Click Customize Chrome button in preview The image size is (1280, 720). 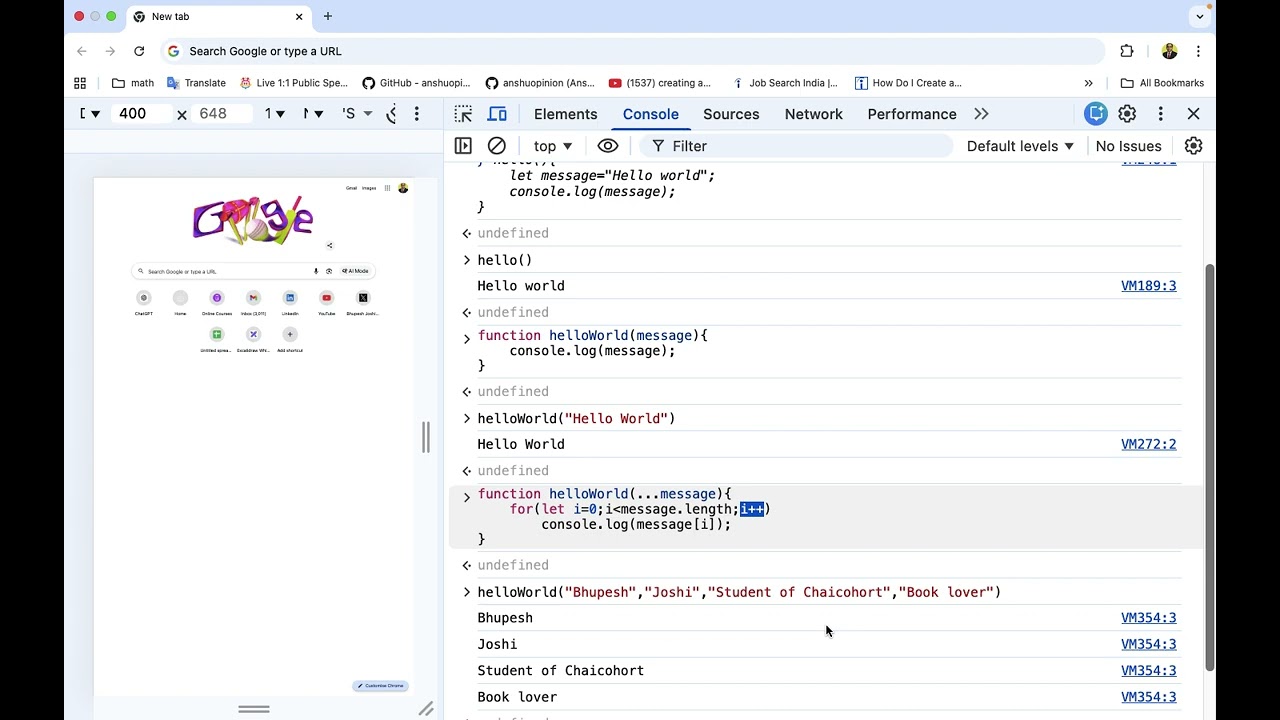coord(380,685)
